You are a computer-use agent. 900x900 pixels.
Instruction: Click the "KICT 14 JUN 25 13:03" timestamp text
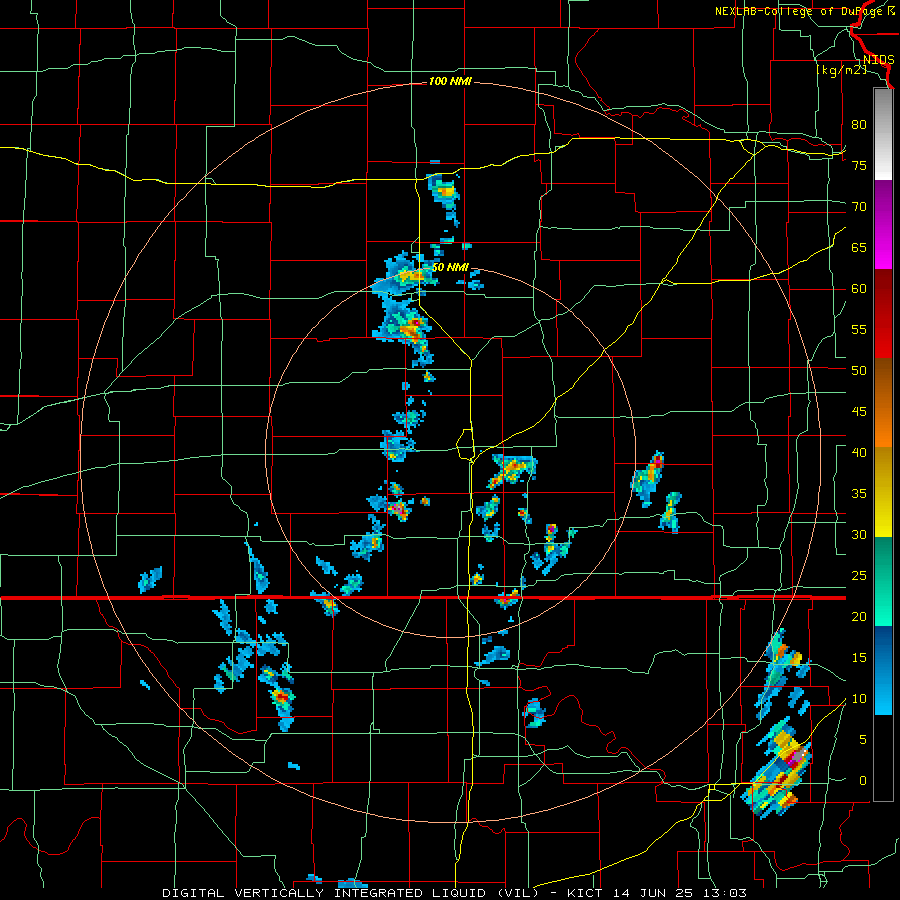click(657, 893)
